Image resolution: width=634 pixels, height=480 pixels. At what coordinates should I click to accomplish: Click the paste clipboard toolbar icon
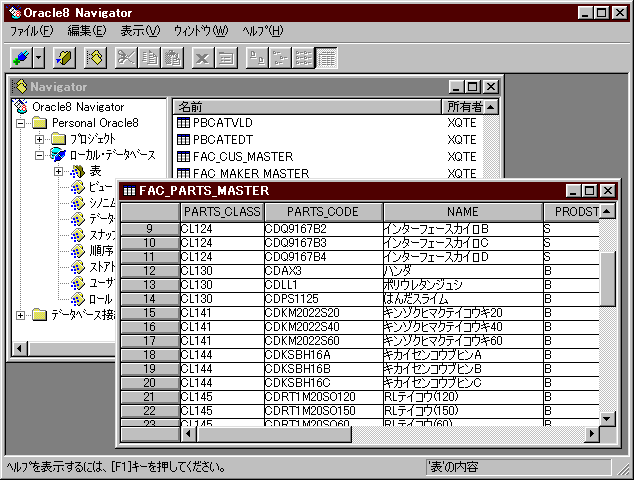173,58
